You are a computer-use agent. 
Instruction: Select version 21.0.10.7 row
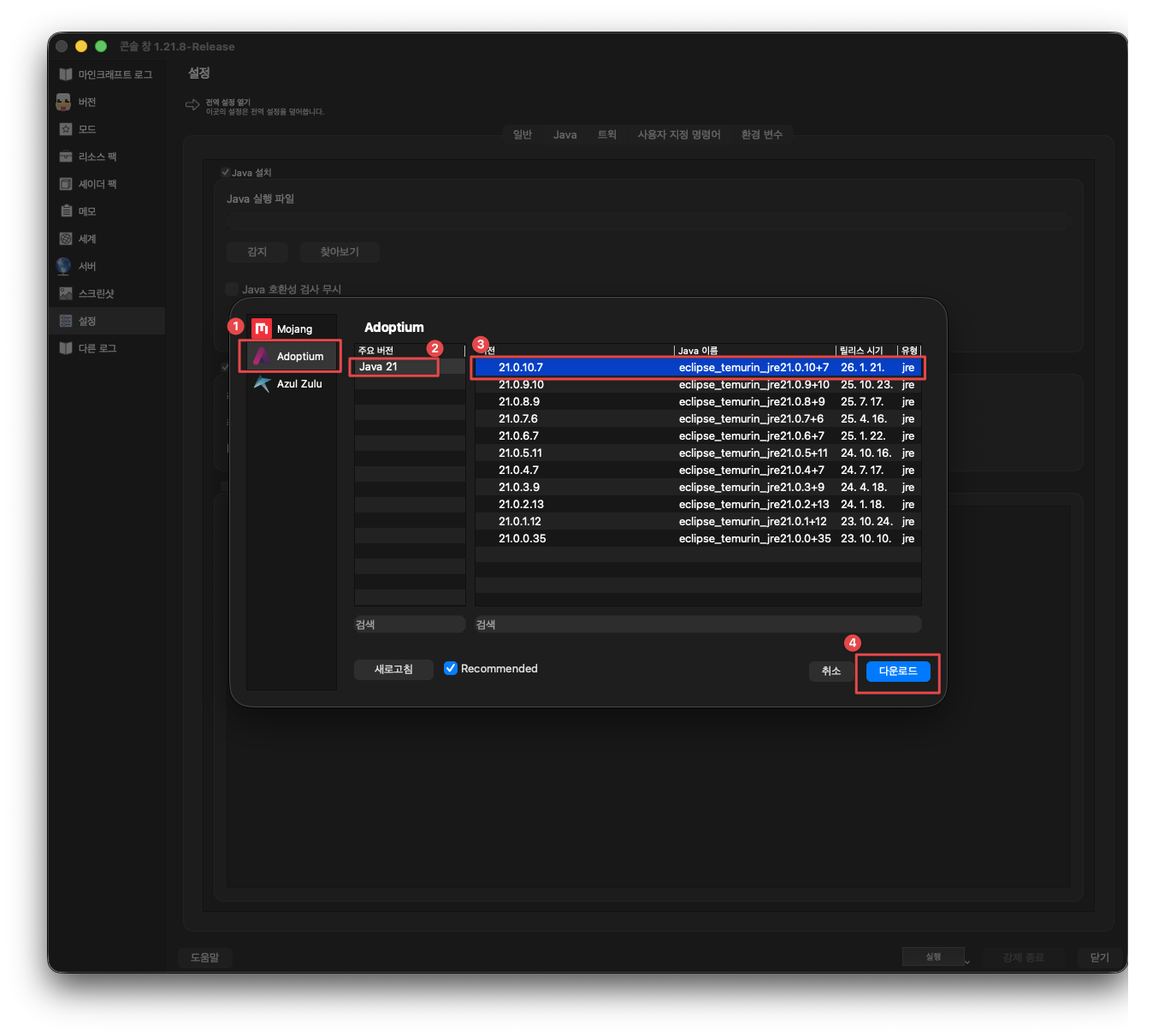698,367
